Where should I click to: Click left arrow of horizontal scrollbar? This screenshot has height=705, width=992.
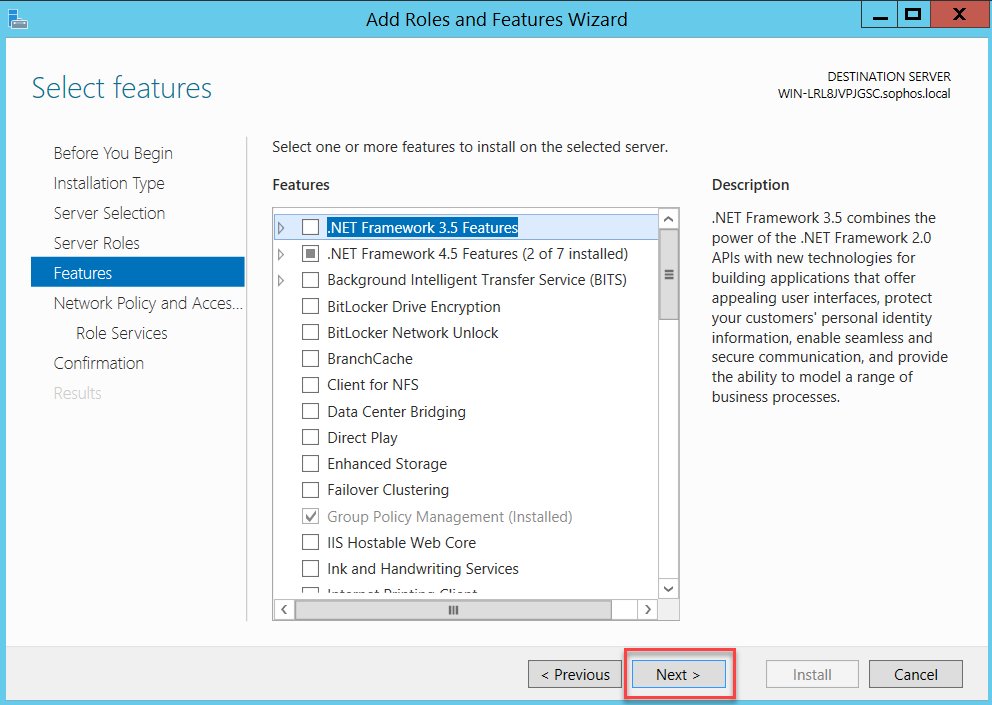click(x=284, y=609)
